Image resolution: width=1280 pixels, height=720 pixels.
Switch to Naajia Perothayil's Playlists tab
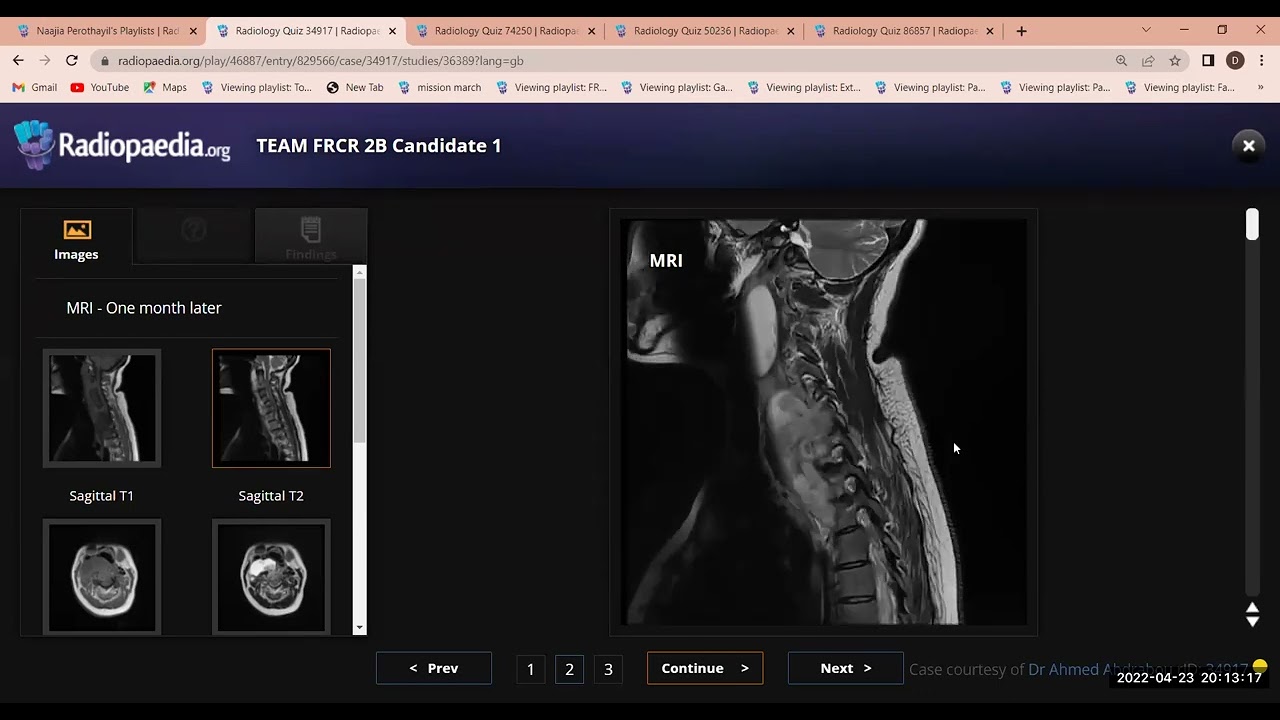107,31
